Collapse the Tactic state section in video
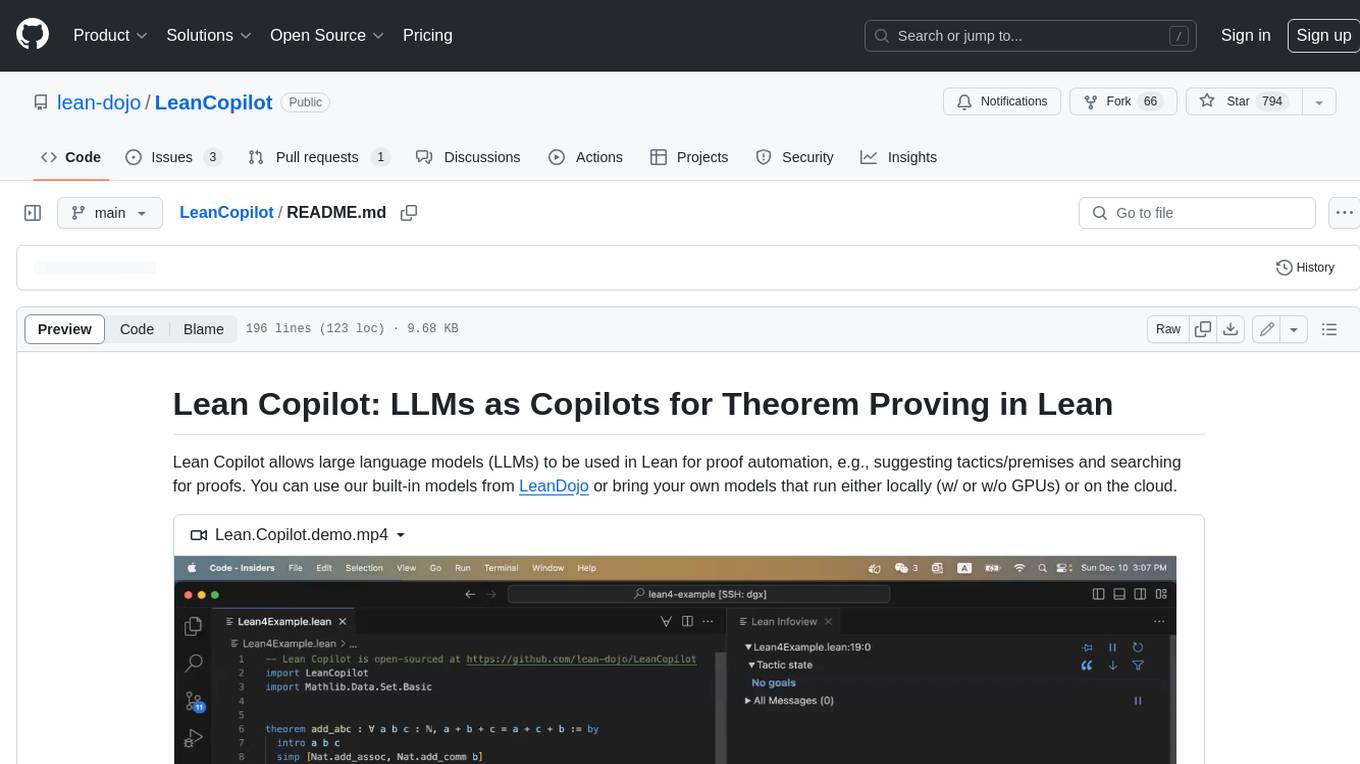This screenshot has width=1360, height=764. point(781,665)
